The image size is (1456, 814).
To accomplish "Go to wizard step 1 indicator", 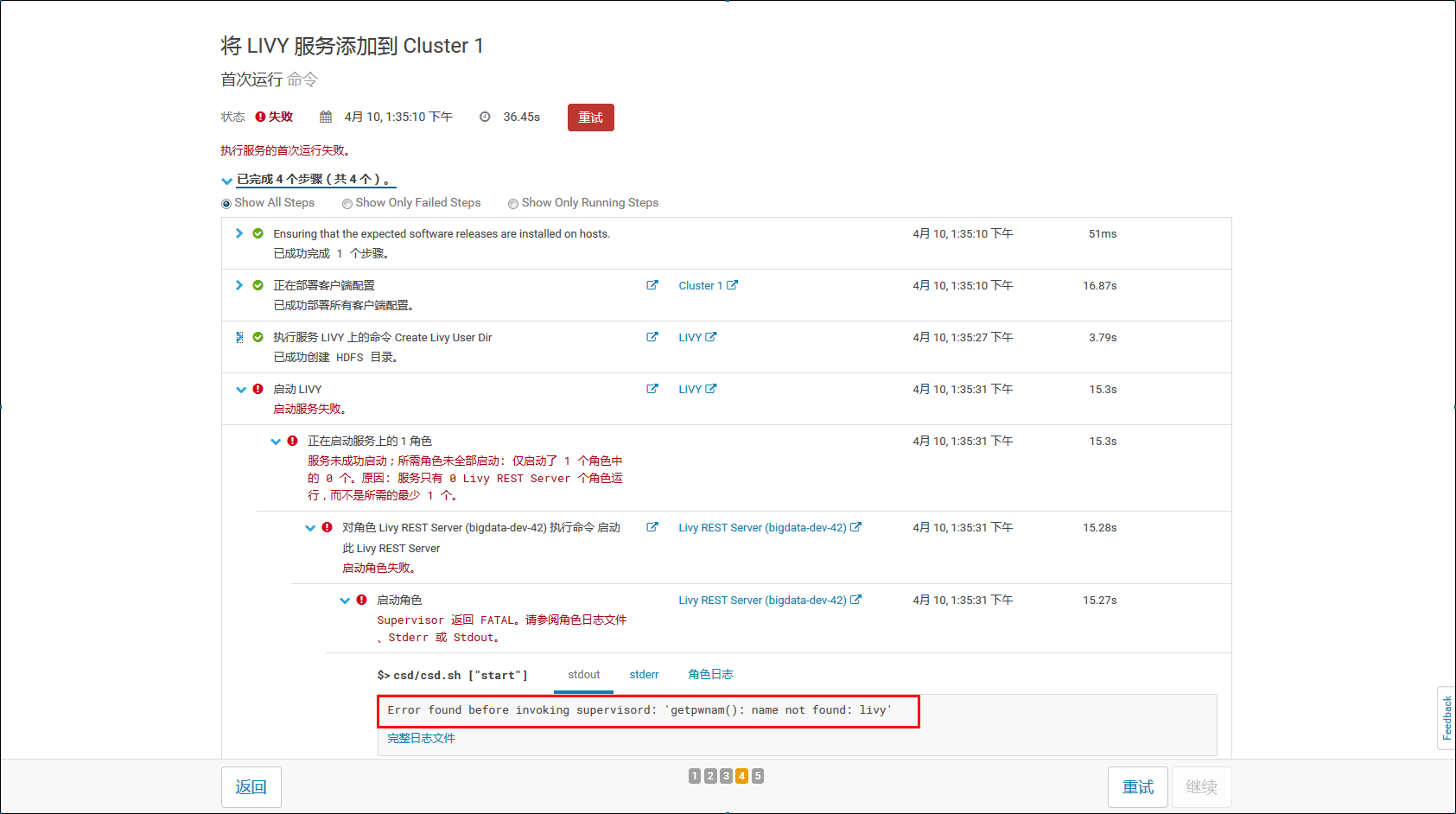I will click(x=695, y=776).
